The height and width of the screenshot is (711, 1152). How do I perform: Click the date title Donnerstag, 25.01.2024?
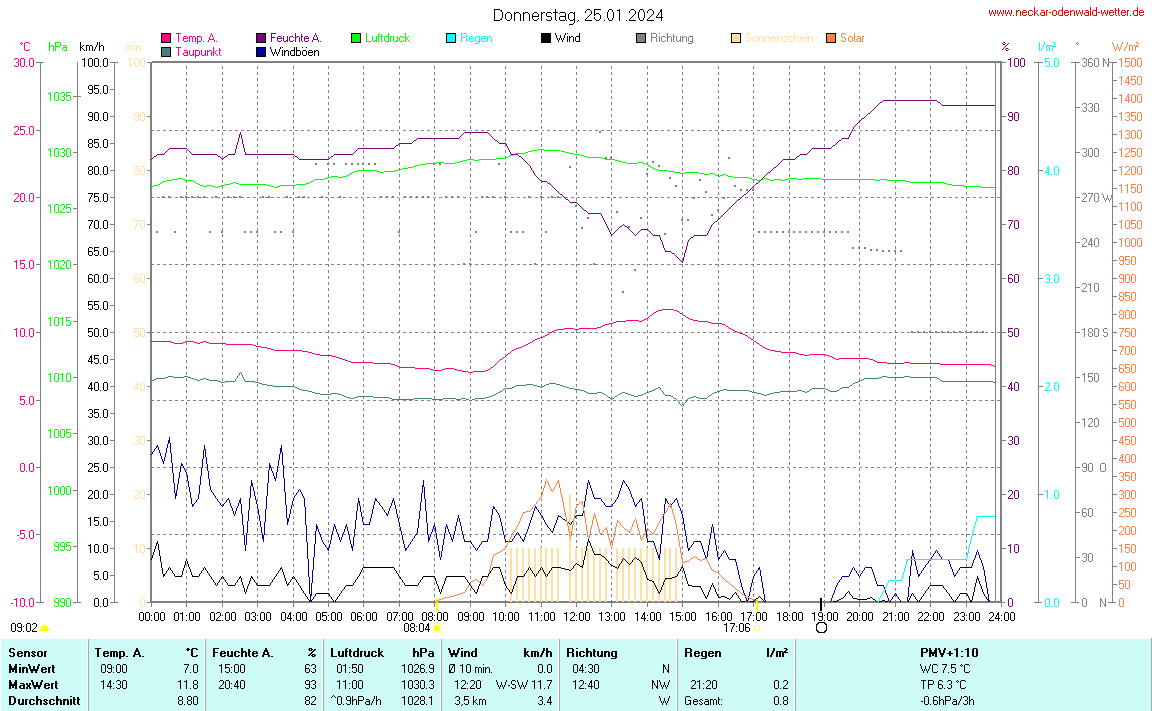tap(577, 15)
